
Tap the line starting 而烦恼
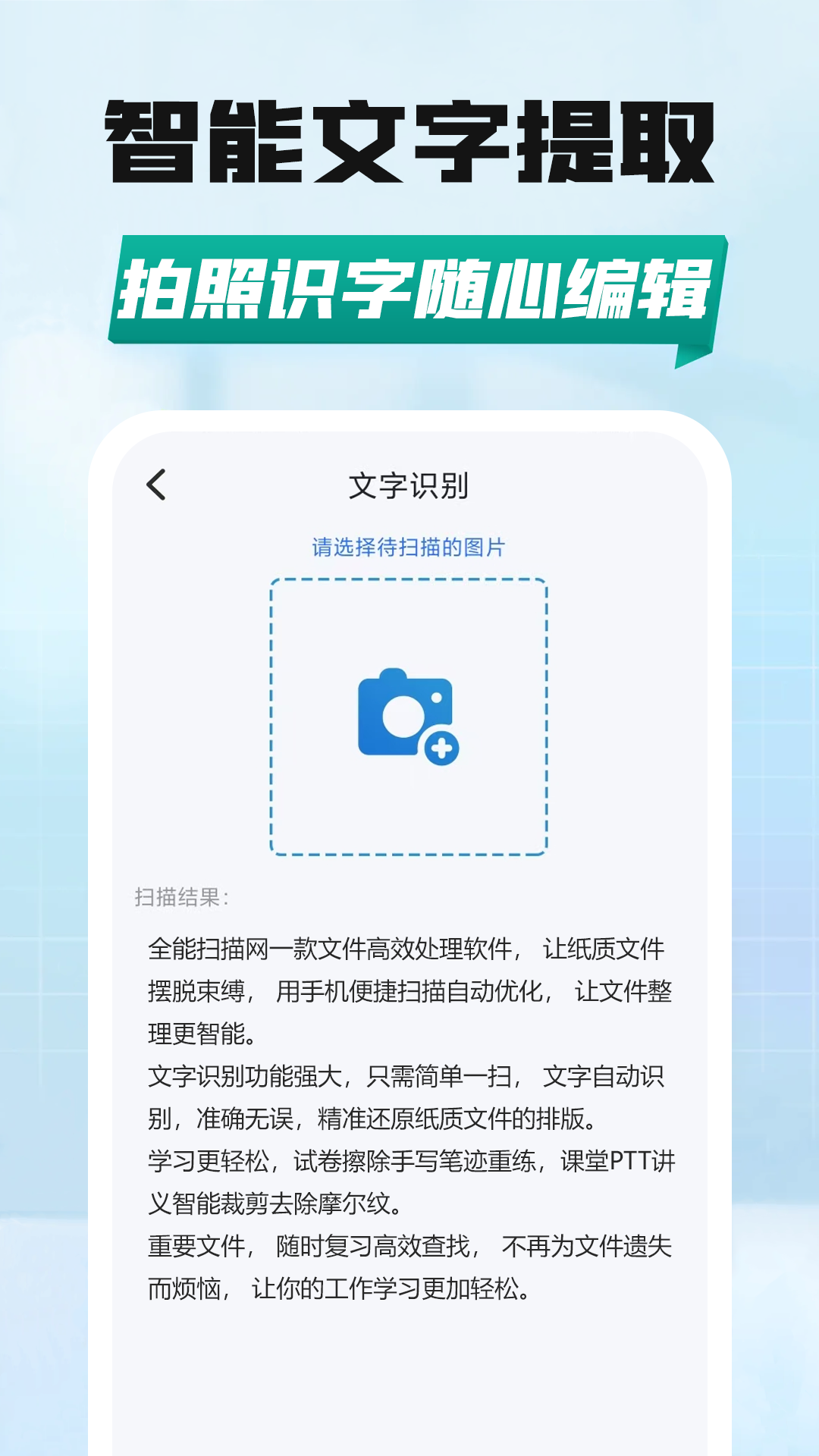point(340,1288)
